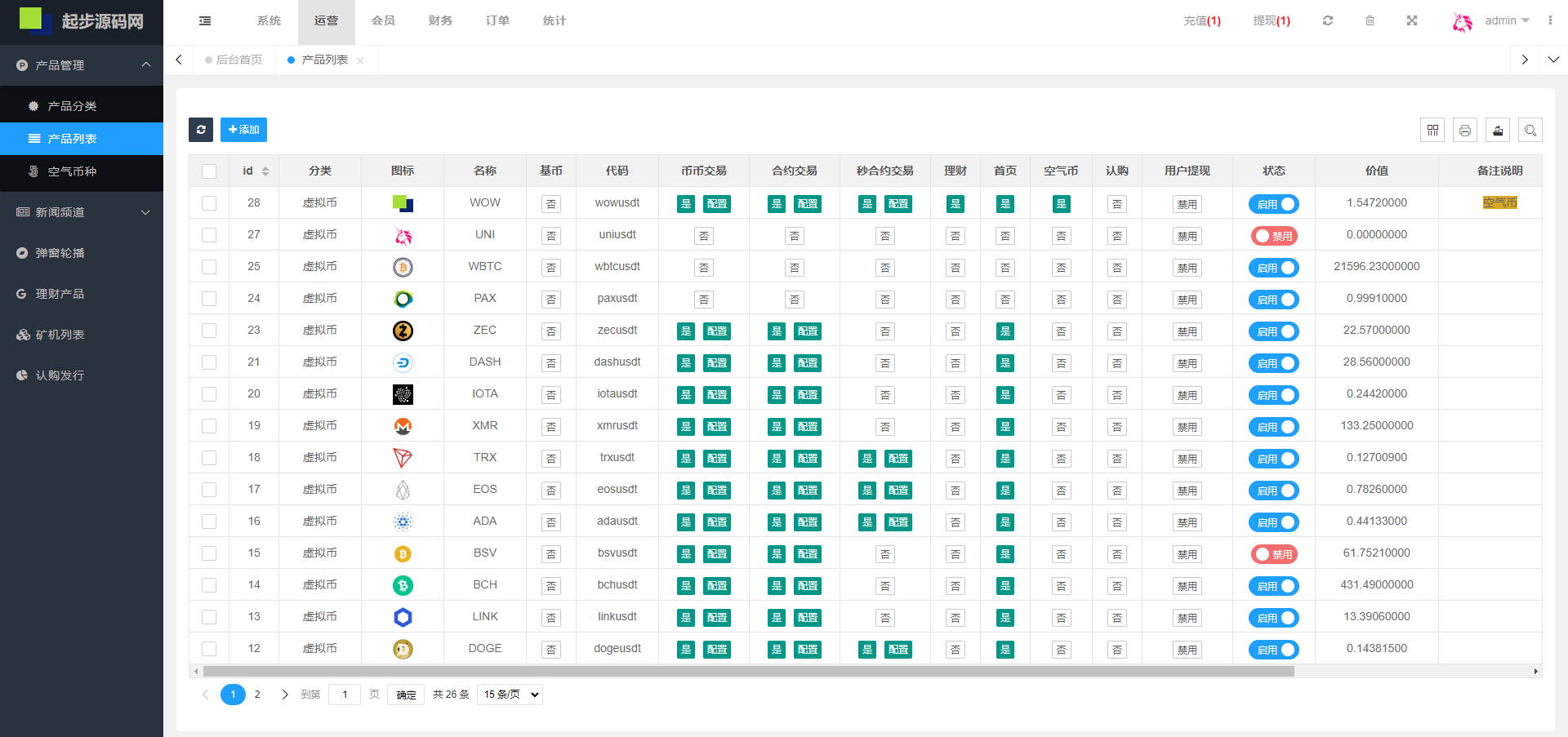Click the 添加 button

click(x=243, y=130)
